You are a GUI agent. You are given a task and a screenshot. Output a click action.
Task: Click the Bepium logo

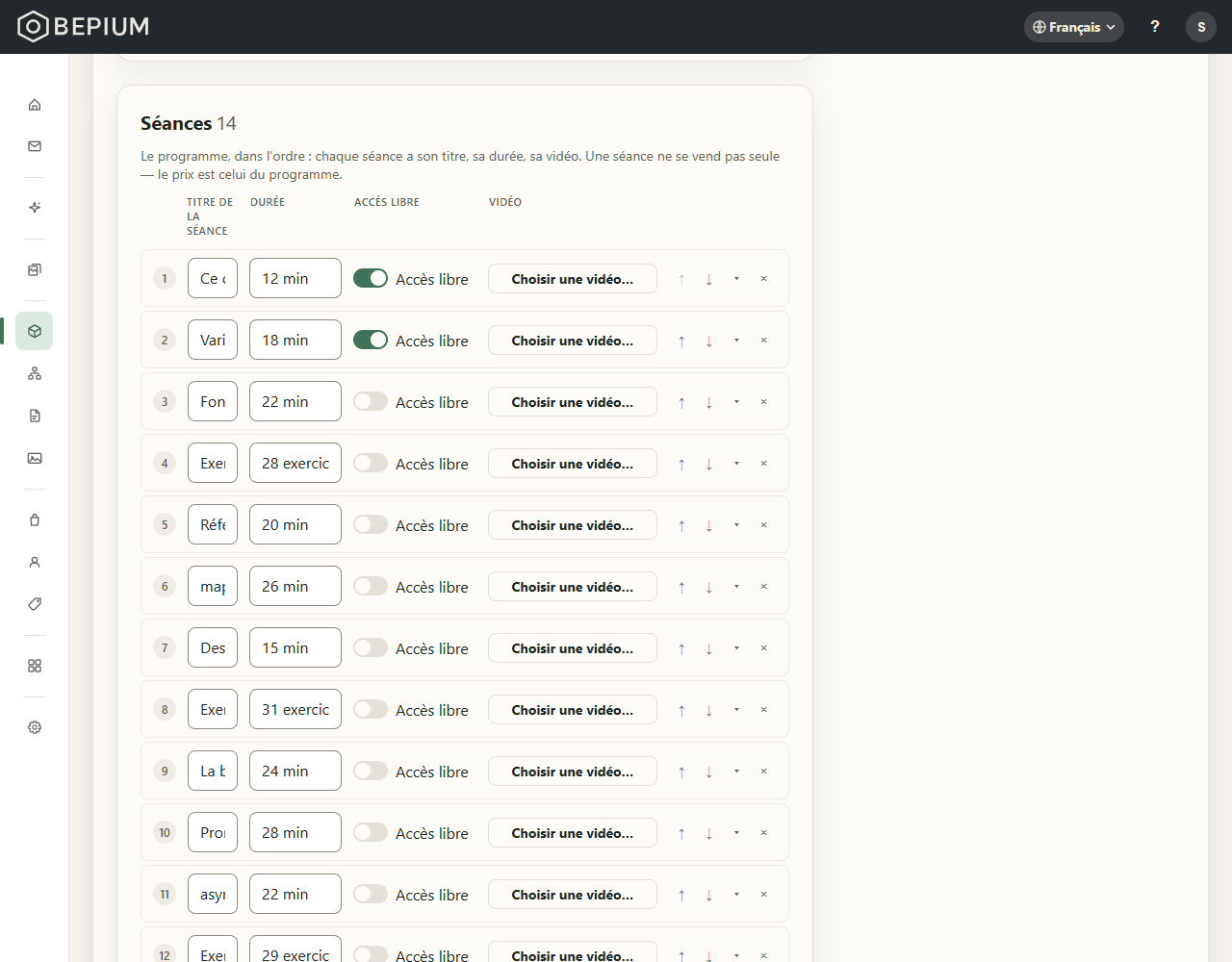point(84,26)
